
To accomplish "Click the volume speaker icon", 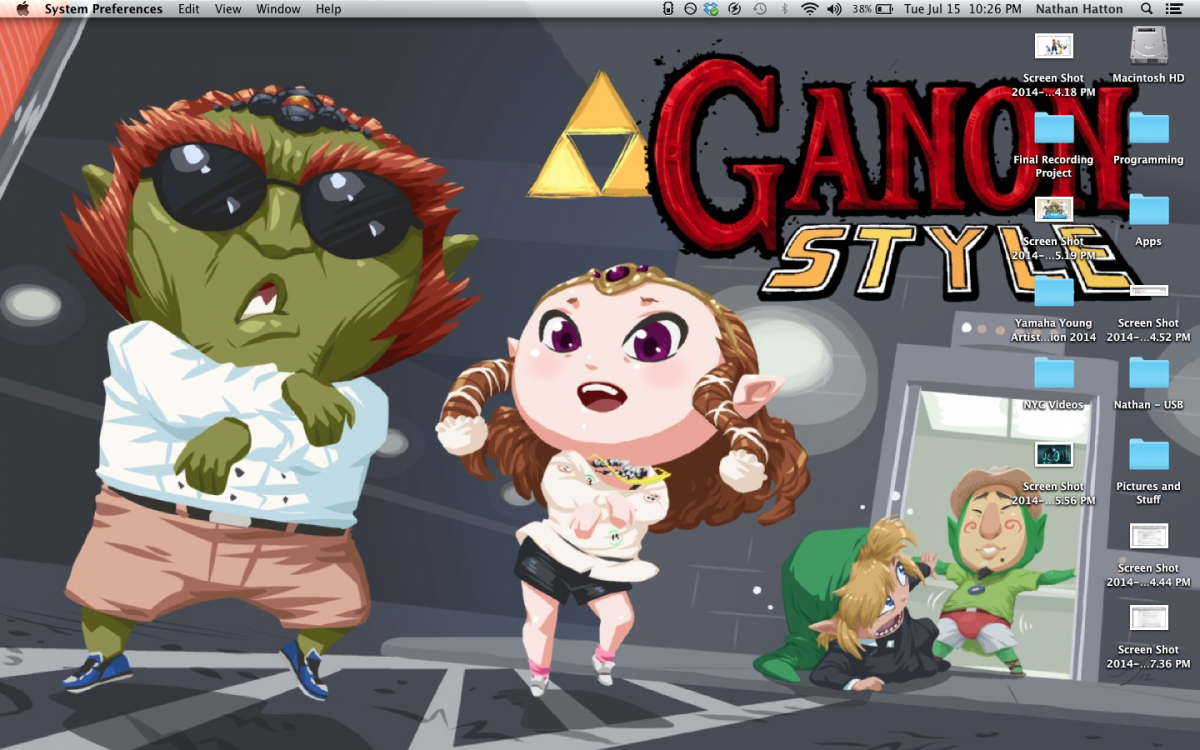I will [834, 9].
